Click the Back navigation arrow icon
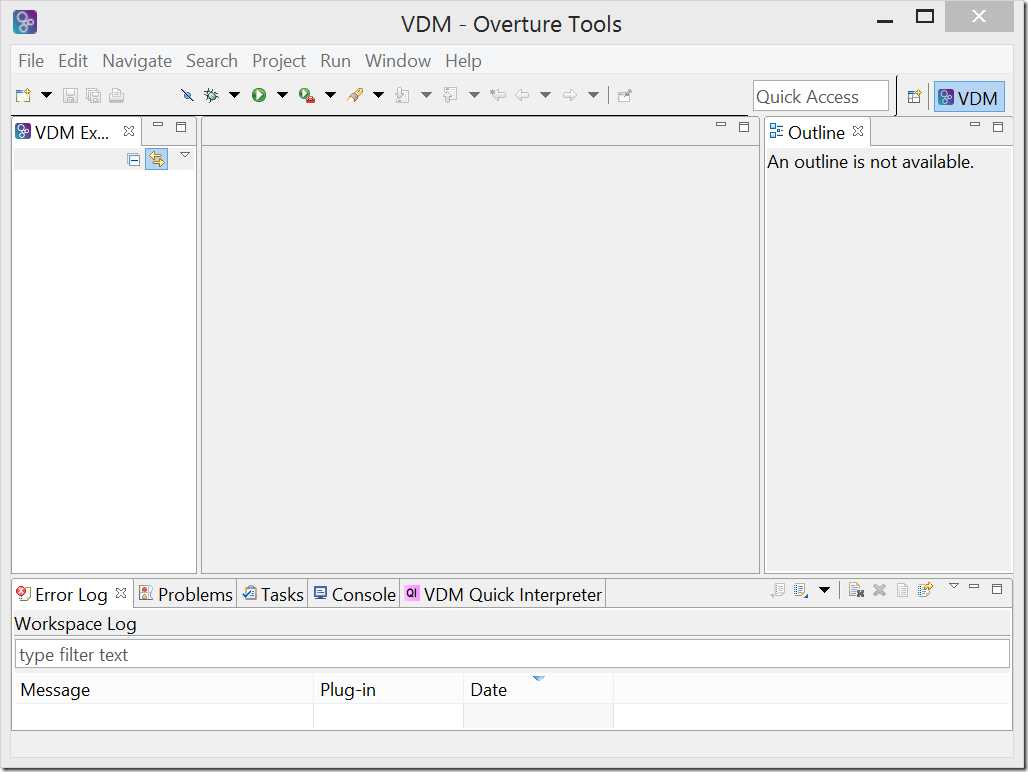 pos(523,96)
